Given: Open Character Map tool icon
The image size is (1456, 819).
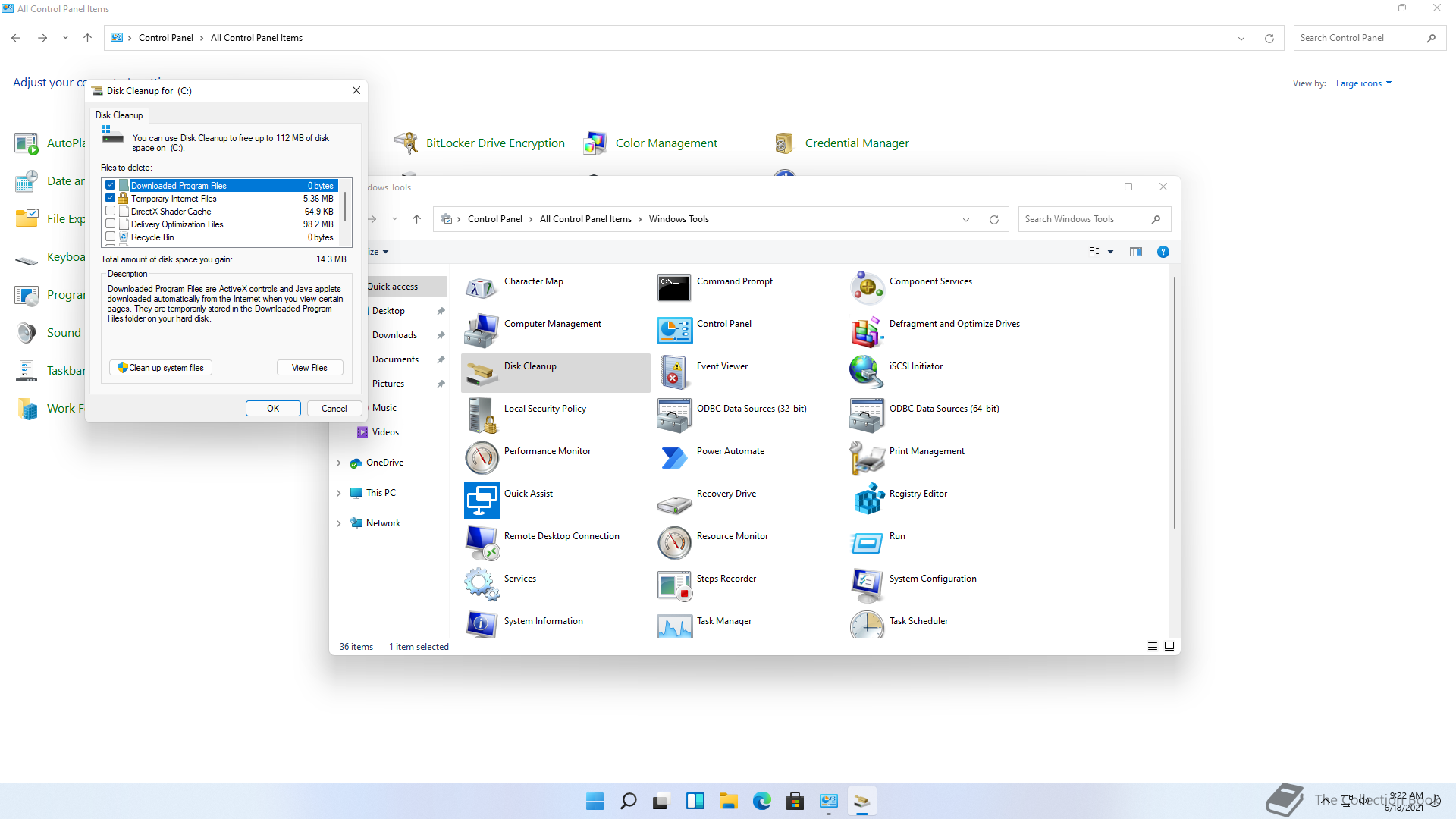Looking at the screenshot, I should [482, 287].
